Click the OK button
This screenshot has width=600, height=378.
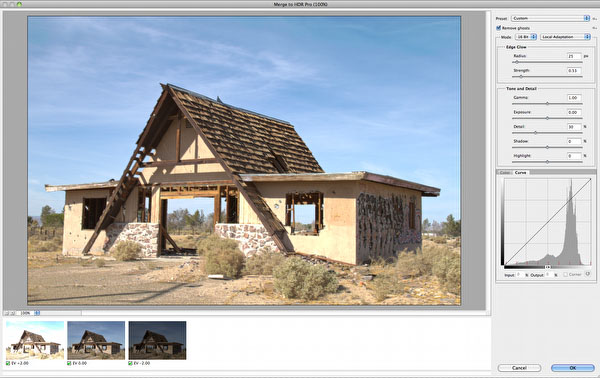(x=573, y=368)
